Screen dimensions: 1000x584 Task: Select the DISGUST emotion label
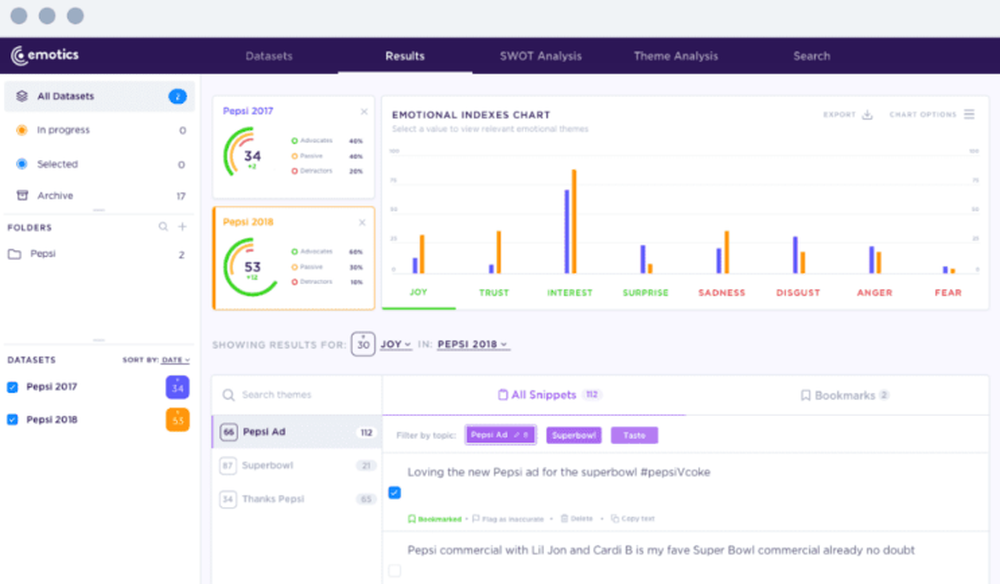click(798, 293)
